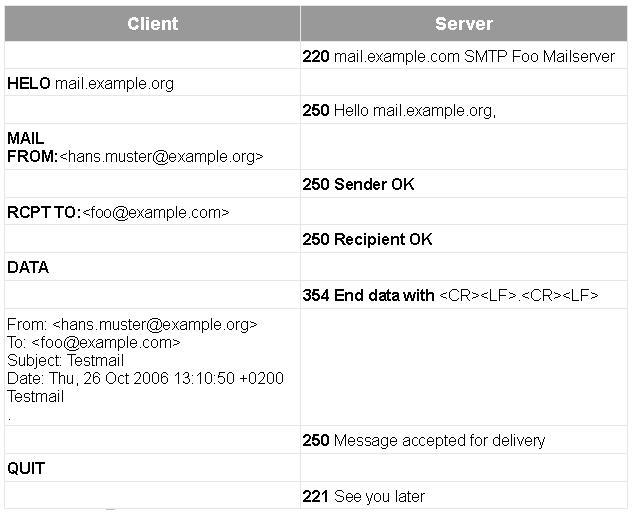
Task: Select the Subject: Testmail line
Action: (x=64, y=360)
